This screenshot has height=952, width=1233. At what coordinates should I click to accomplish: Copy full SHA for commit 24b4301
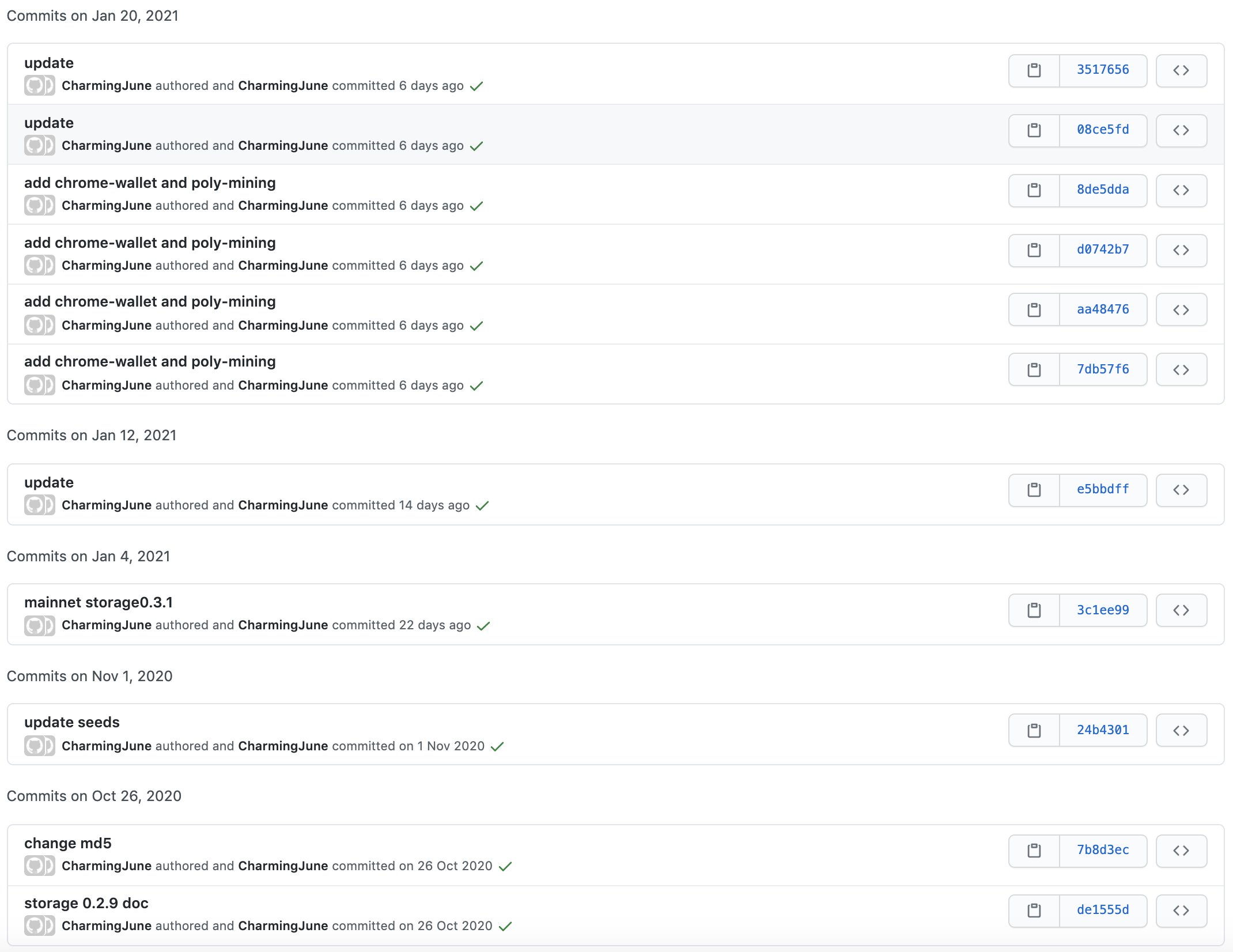coord(1034,731)
